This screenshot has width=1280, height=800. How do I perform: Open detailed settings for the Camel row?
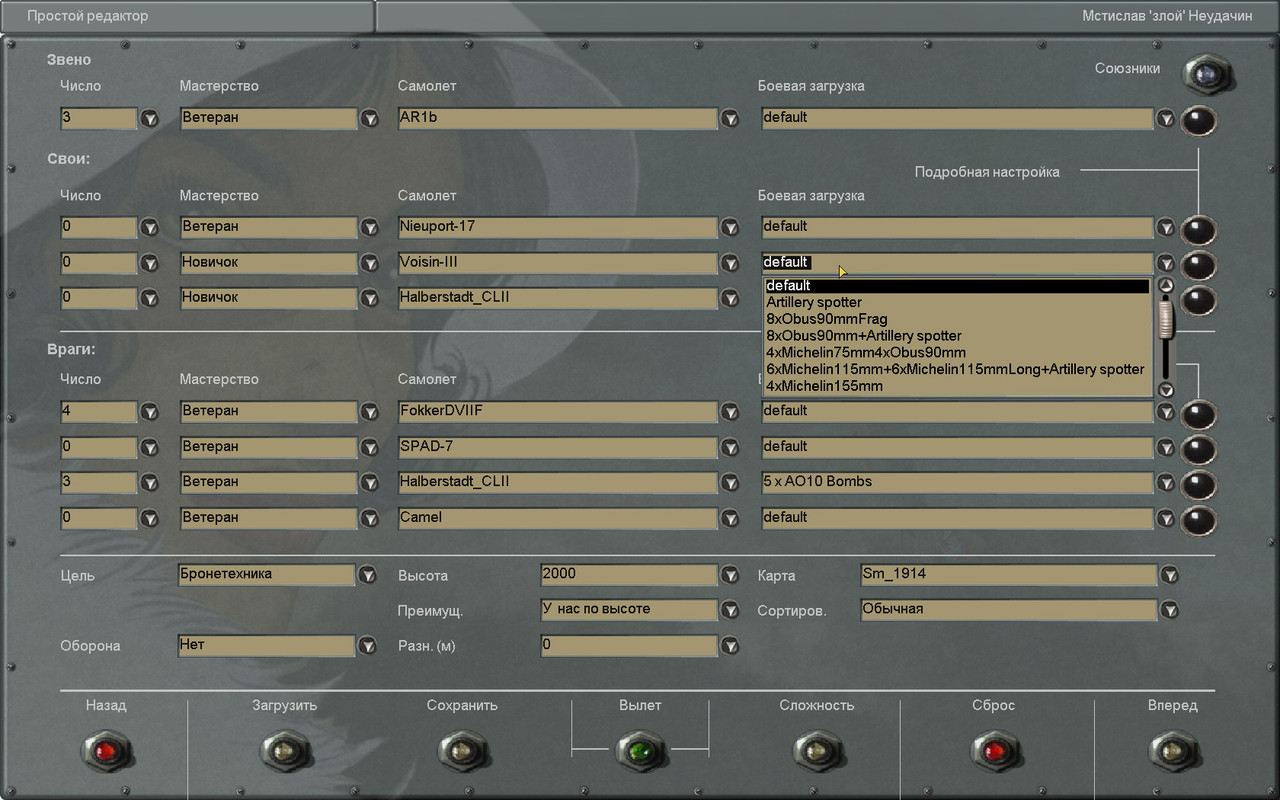click(x=1199, y=521)
